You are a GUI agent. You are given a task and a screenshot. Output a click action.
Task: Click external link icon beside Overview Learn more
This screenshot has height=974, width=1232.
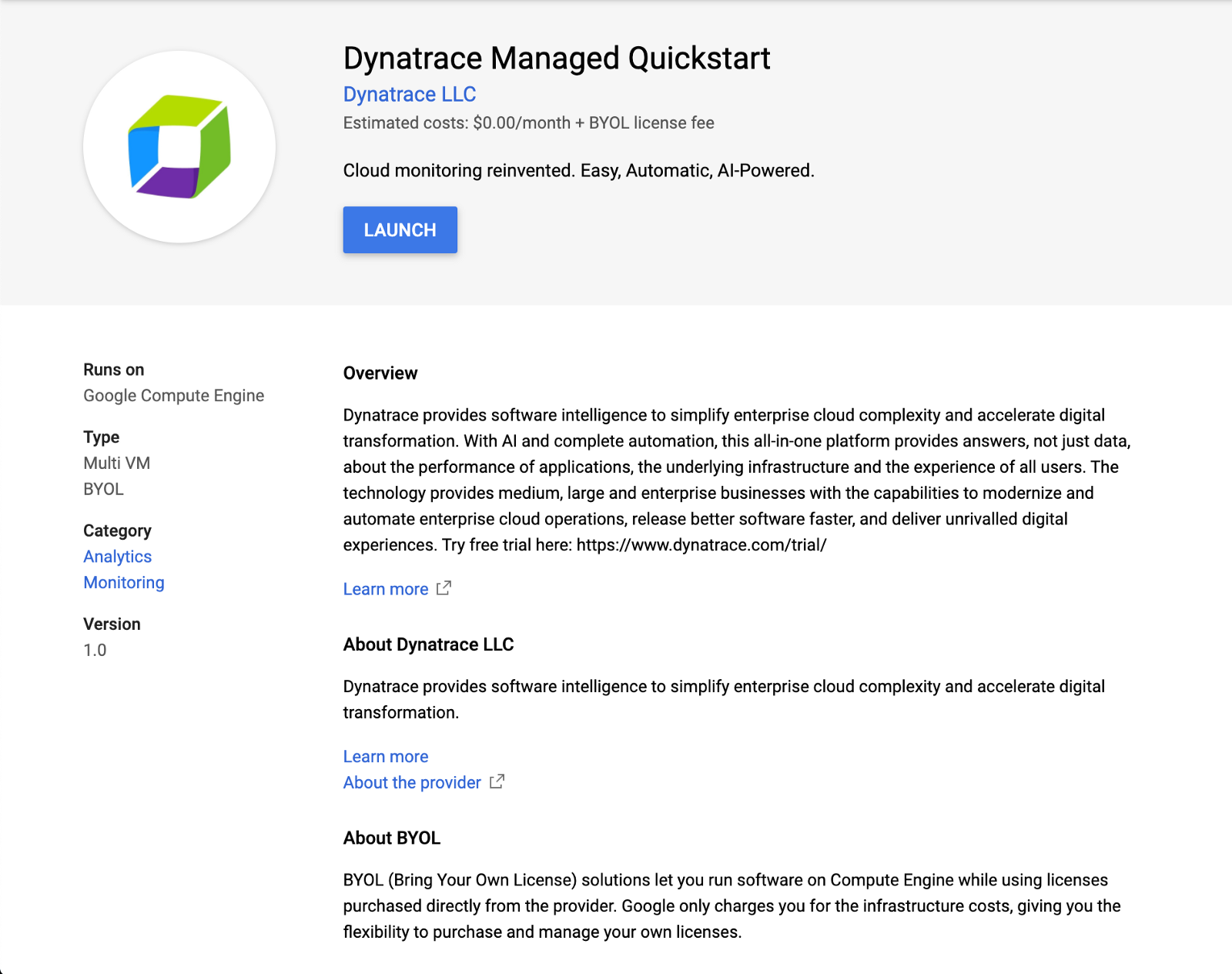444,588
